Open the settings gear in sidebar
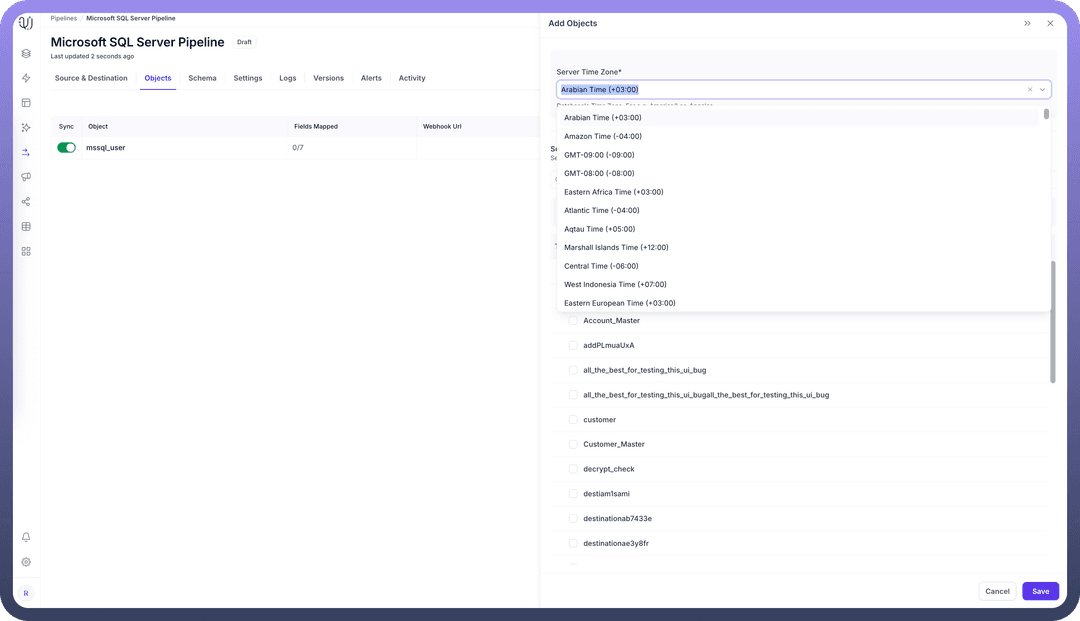Viewport: 1080px width, 621px height. click(26, 562)
